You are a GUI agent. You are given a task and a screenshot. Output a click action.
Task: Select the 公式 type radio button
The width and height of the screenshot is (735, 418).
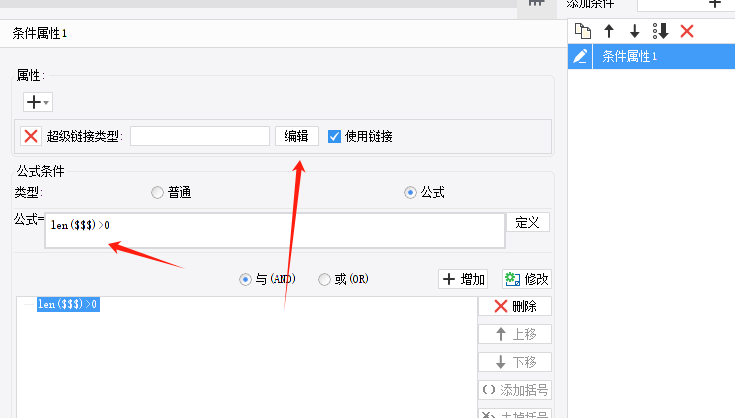click(x=410, y=193)
